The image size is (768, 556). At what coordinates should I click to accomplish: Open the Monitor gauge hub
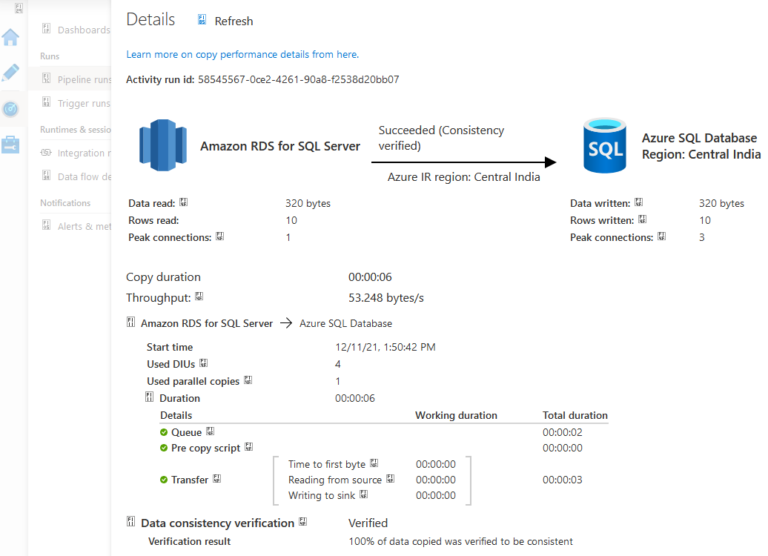click(x=11, y=109)
